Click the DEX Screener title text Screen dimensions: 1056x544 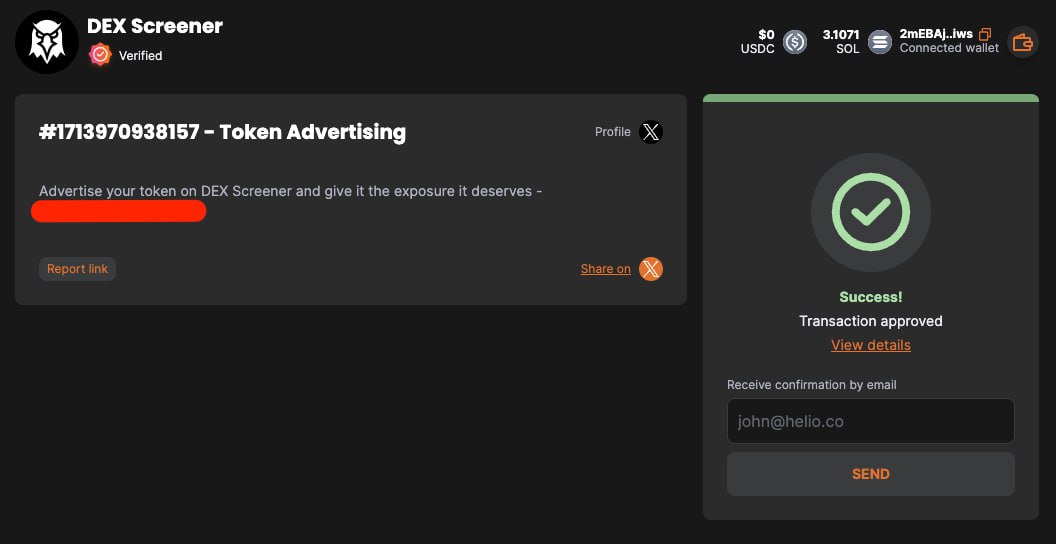[155, 26]
